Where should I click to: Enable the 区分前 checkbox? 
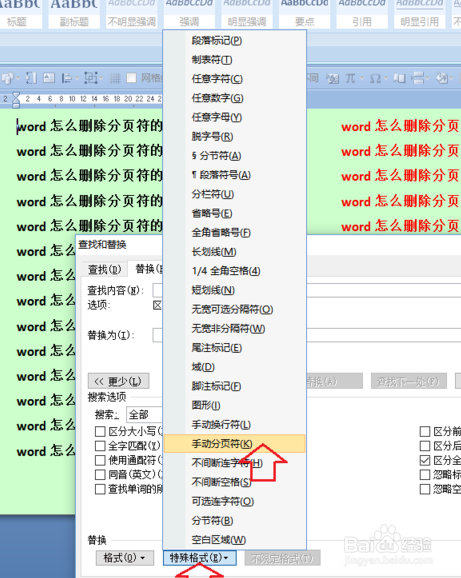click(x=425, y=431)
